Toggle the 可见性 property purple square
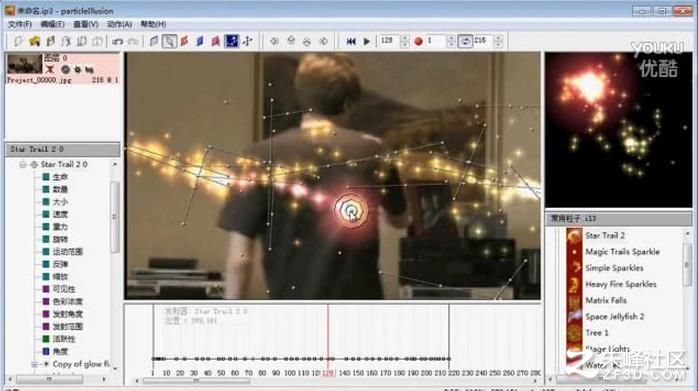 (x=45, y=289)
